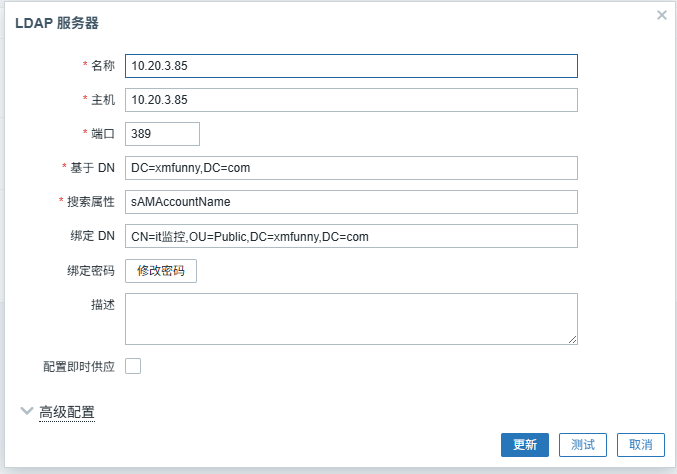The height and width of the screenshot is (474, 677).
Task: Close the LDAP 服务器 dialog
Action: [x=661, y=15]
